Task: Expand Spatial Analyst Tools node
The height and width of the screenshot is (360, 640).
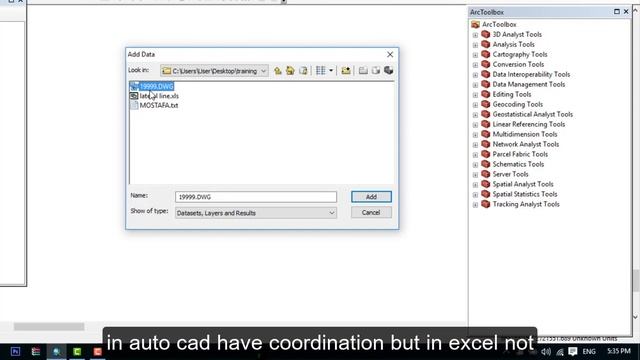Action: pos(475,185)
